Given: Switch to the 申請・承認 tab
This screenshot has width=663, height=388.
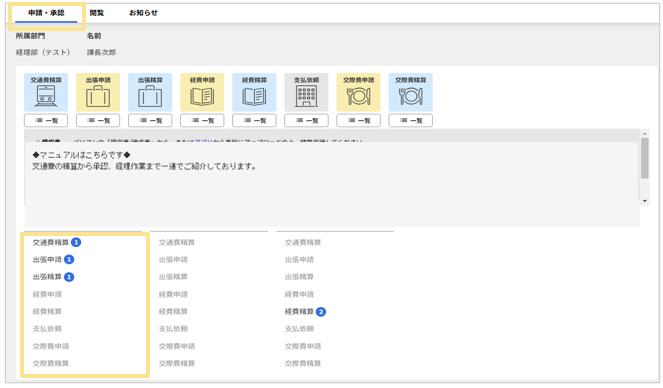Looking at the screenshot, I should (46, 13).
